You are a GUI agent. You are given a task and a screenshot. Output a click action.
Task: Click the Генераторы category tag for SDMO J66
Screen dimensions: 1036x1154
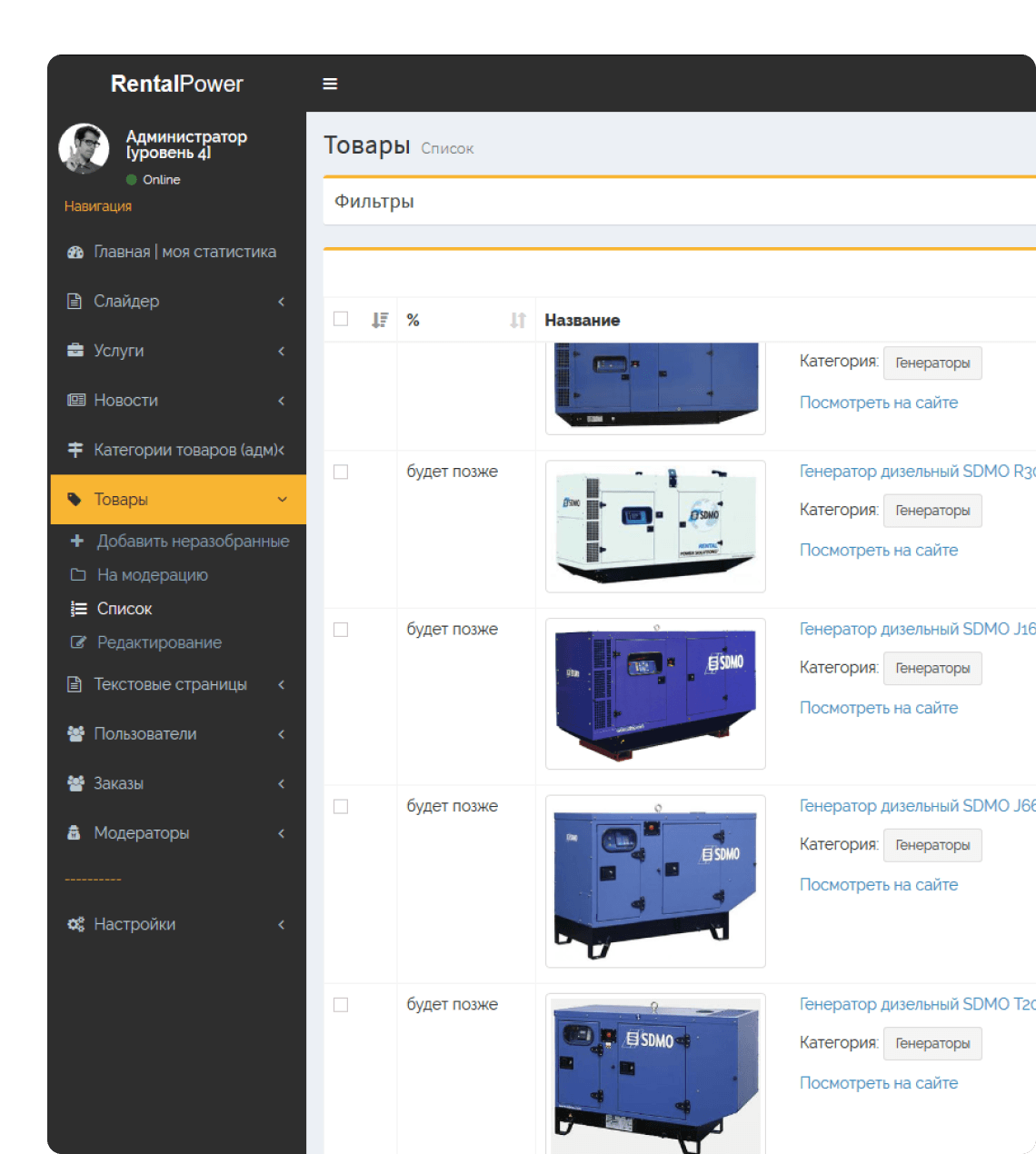(x=932, y=845)
